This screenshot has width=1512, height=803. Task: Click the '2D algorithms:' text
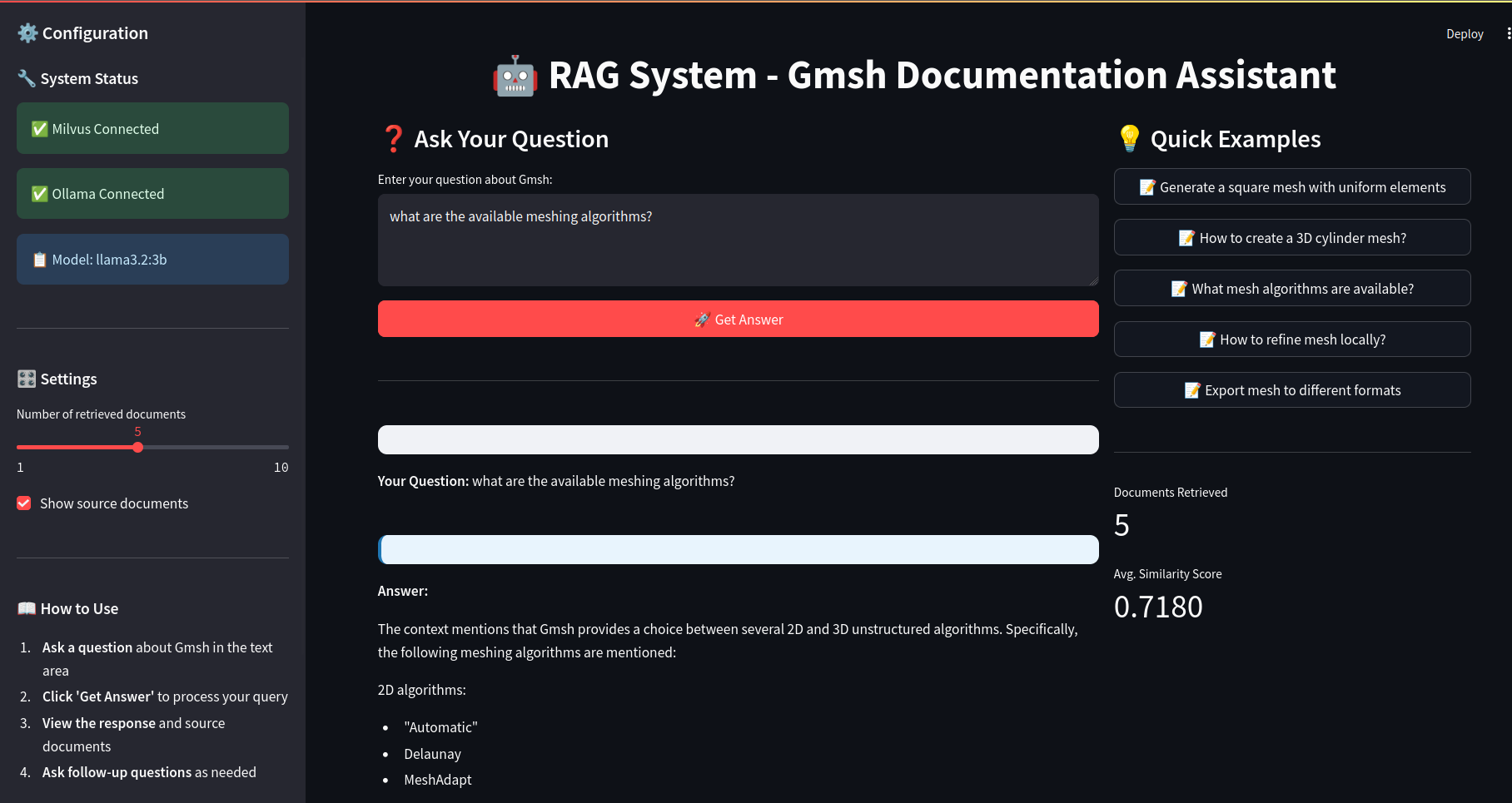click(422, 690)
